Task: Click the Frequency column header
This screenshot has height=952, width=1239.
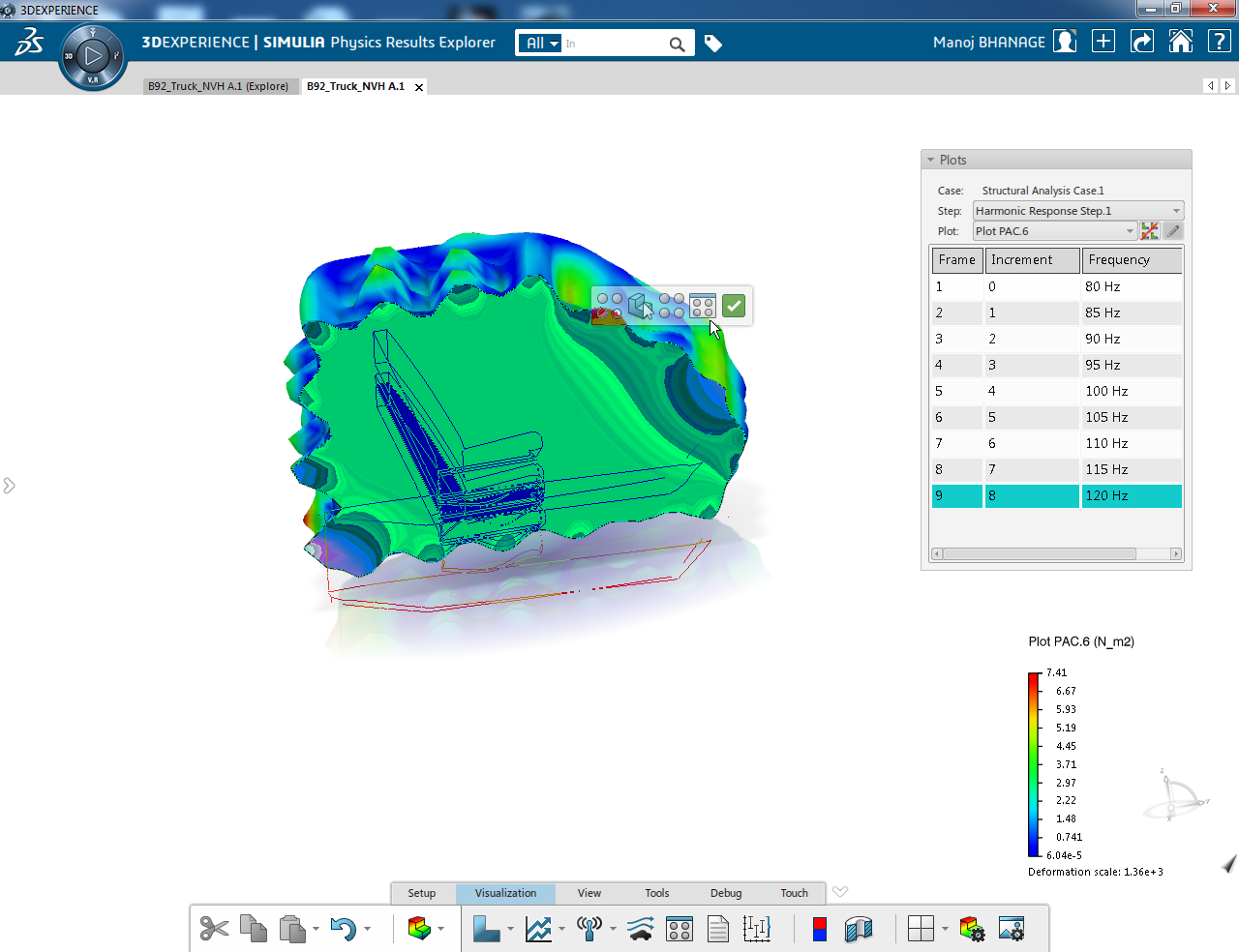Action: [x=1132, y=260]
